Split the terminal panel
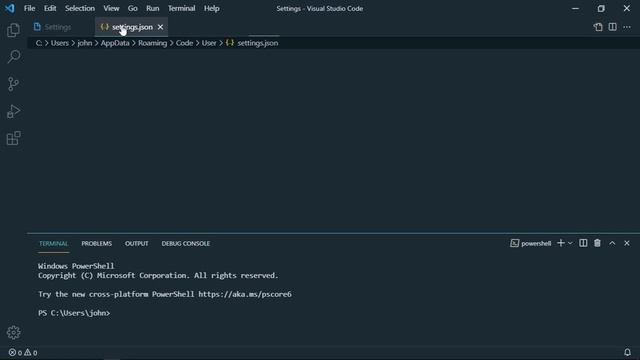 (x=583, y=243)
